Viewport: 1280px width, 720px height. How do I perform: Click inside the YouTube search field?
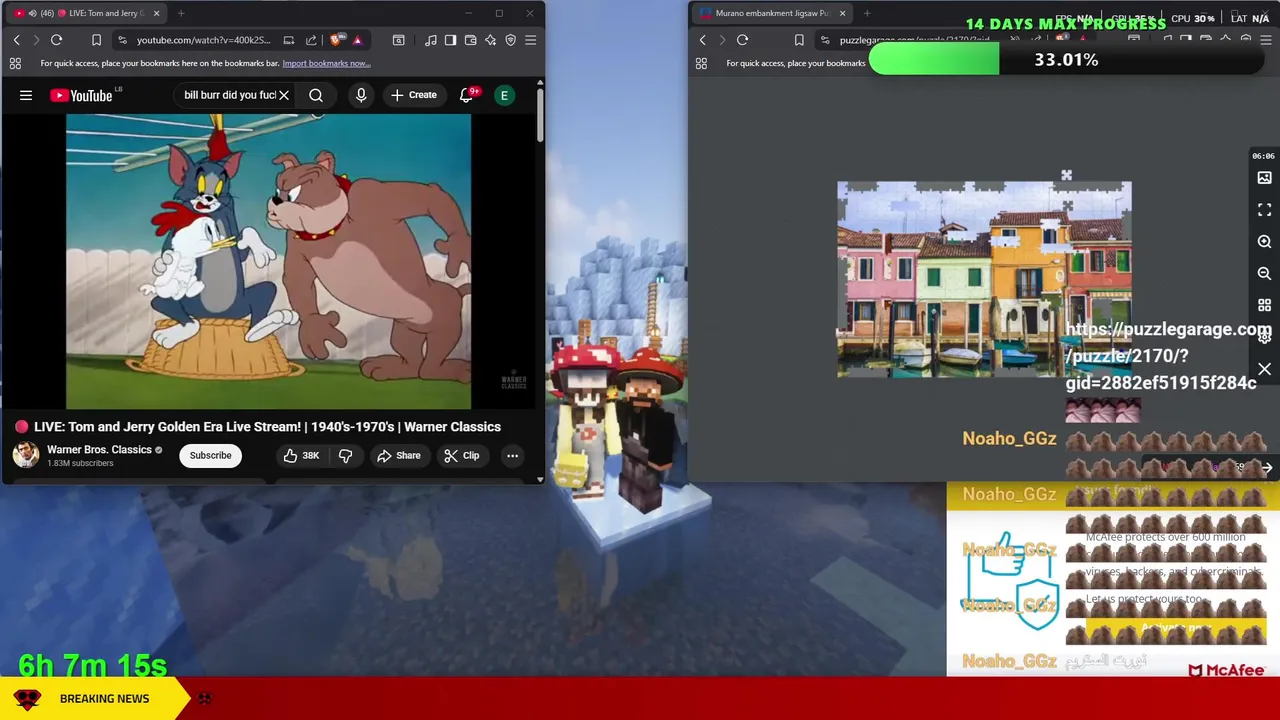point(229,95)
